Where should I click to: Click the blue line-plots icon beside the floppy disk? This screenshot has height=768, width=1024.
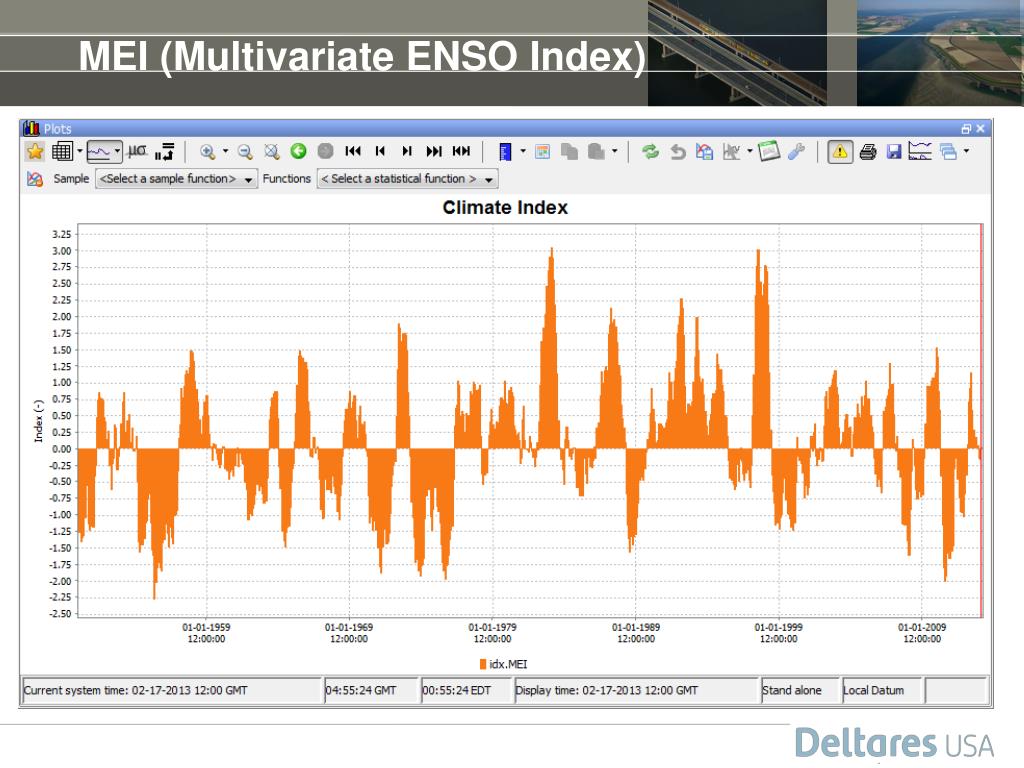(920, 152)
